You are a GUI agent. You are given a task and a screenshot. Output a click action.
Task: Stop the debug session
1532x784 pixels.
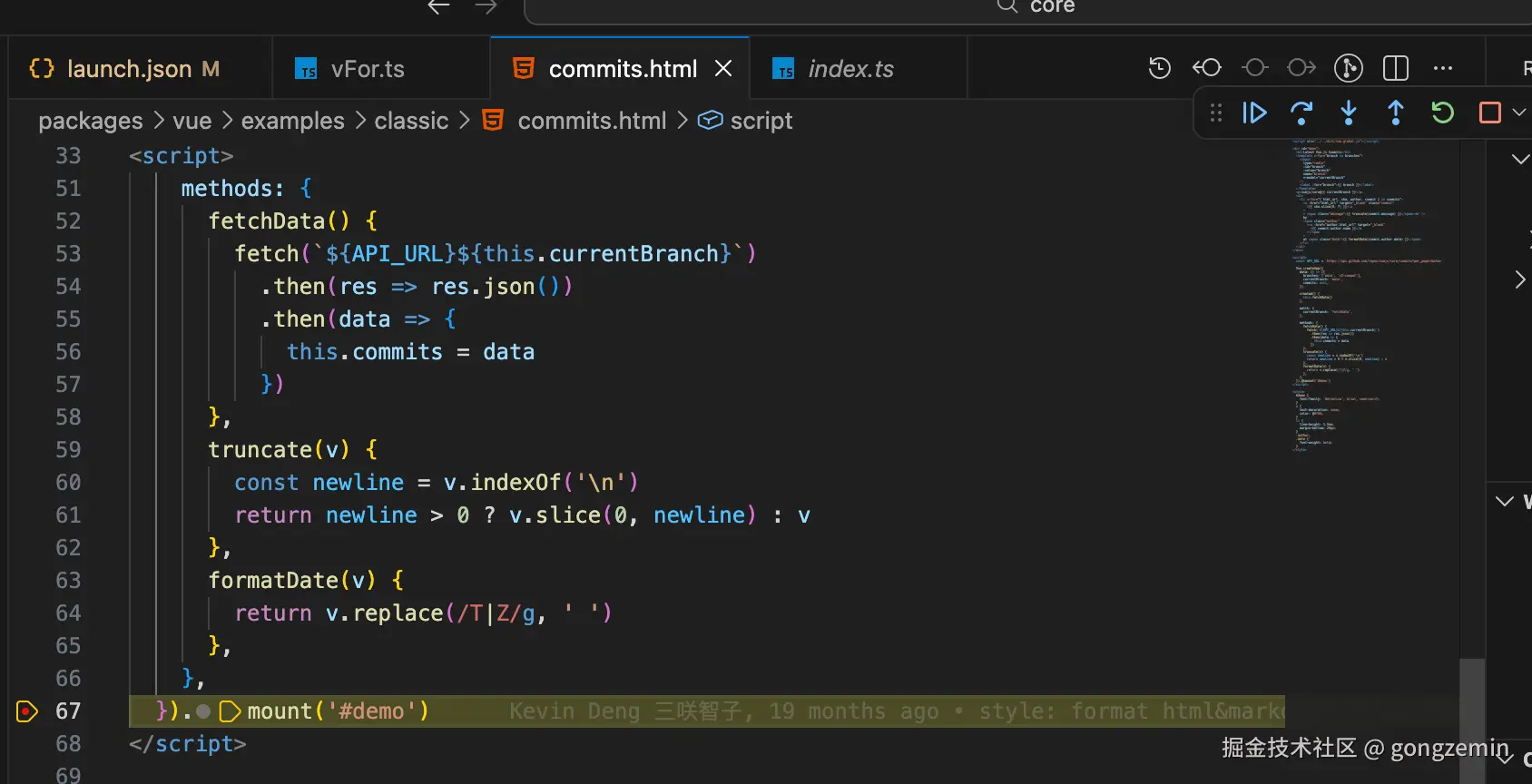pyautogui.click(x=1489, y=113)
